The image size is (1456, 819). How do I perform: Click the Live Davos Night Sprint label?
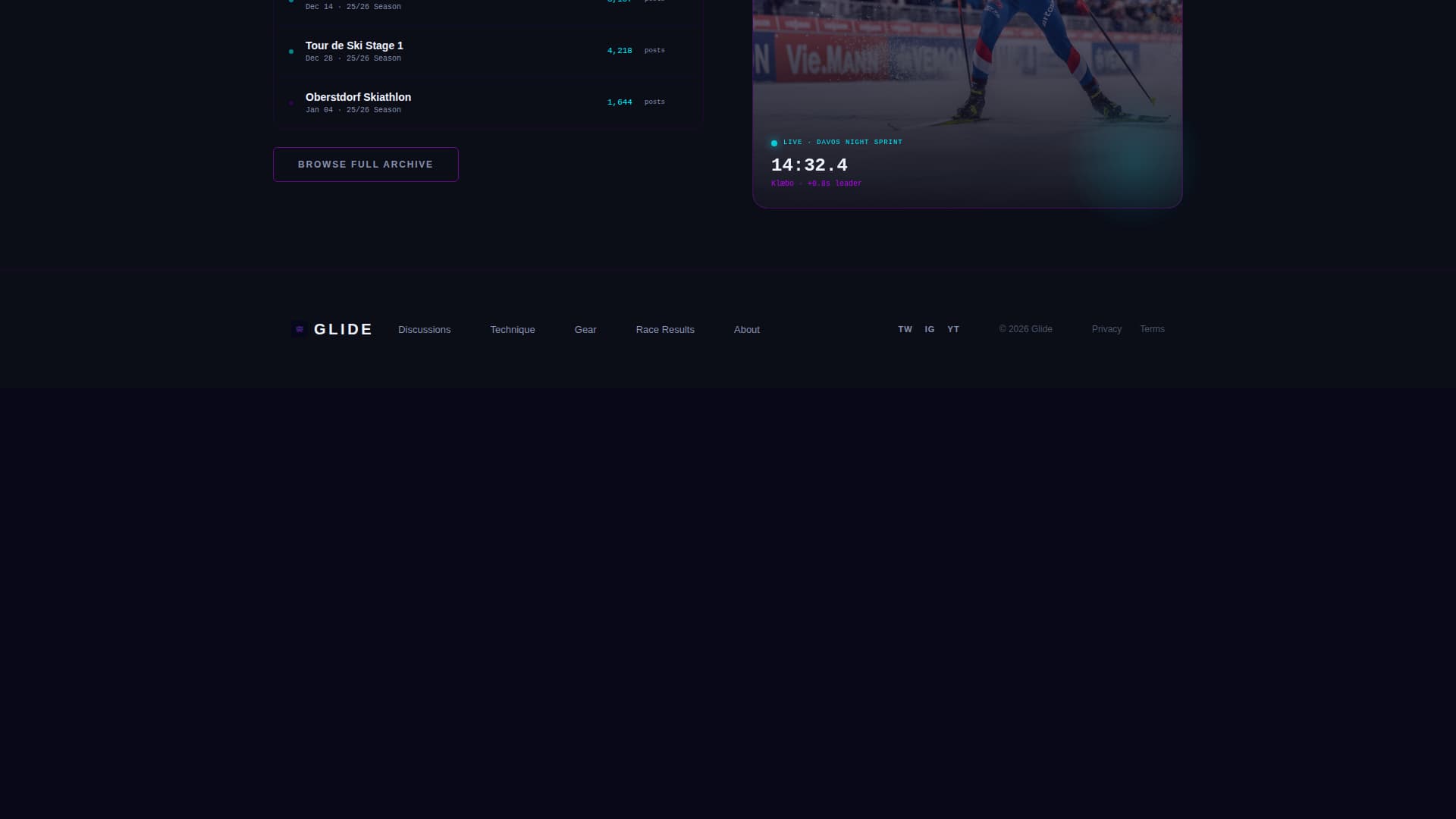point(843,143)
